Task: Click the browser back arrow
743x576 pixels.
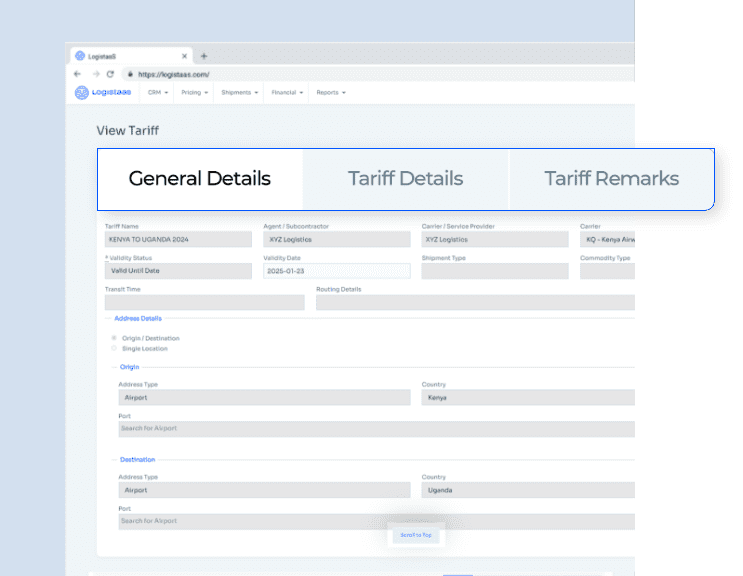Action: click(x=77, y=74)
